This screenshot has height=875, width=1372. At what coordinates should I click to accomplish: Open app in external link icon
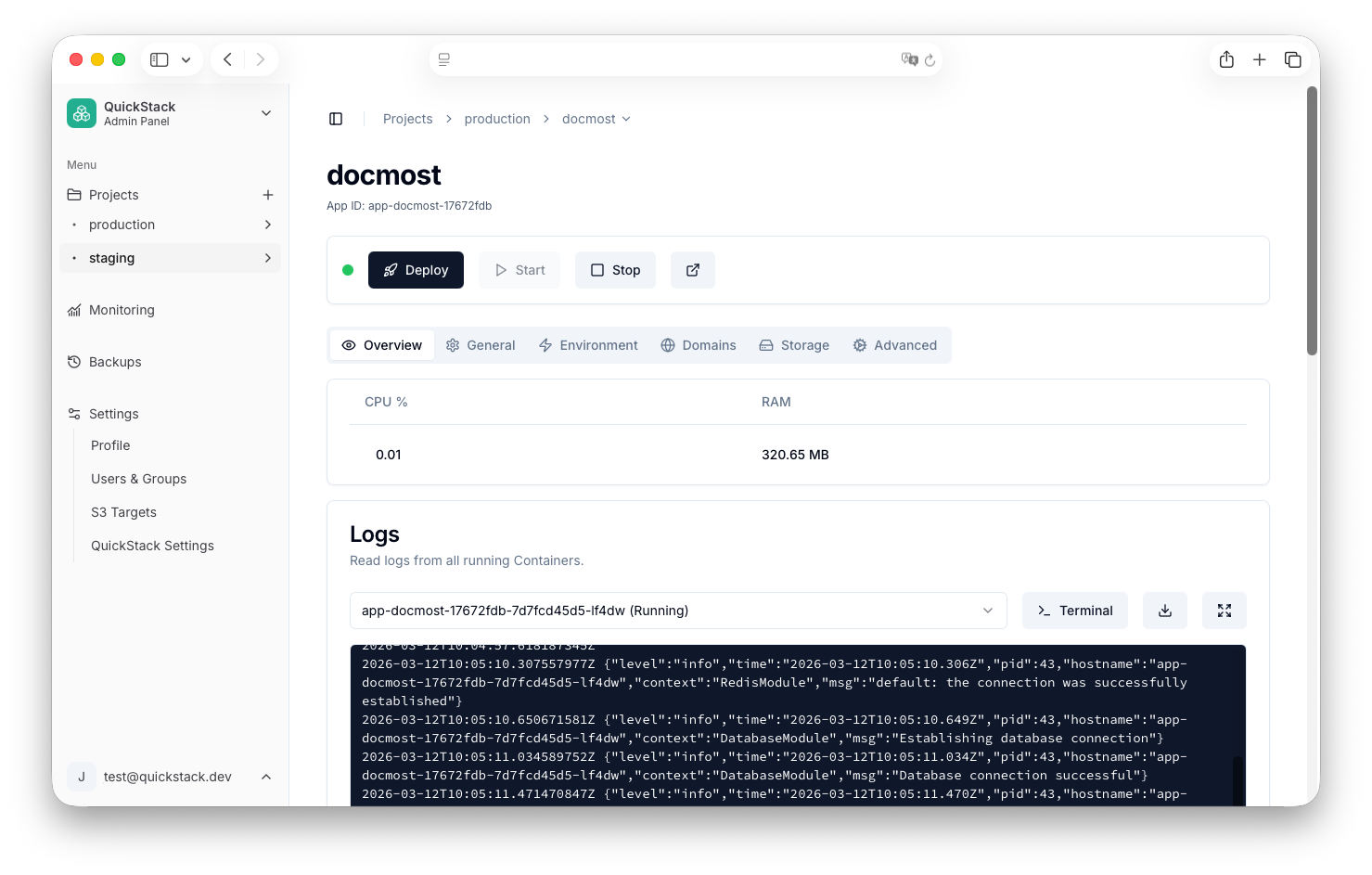tap(692, 270)
